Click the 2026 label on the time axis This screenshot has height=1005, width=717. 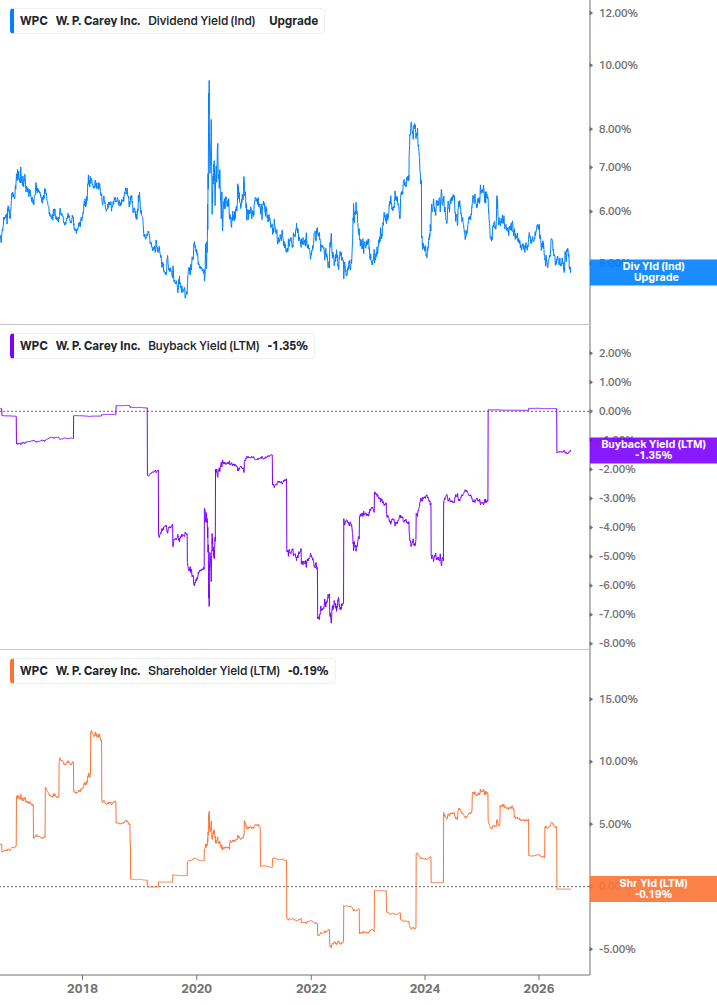540,988
